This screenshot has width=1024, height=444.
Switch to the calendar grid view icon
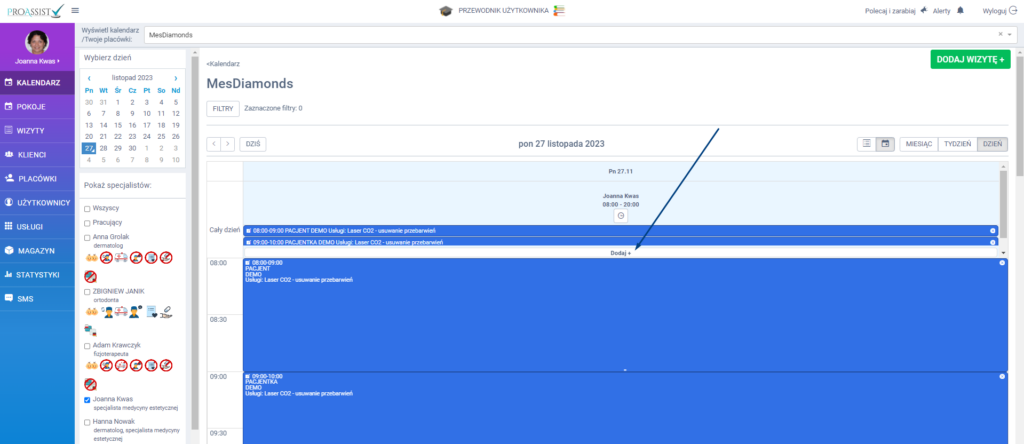click(x=885, y=144)
